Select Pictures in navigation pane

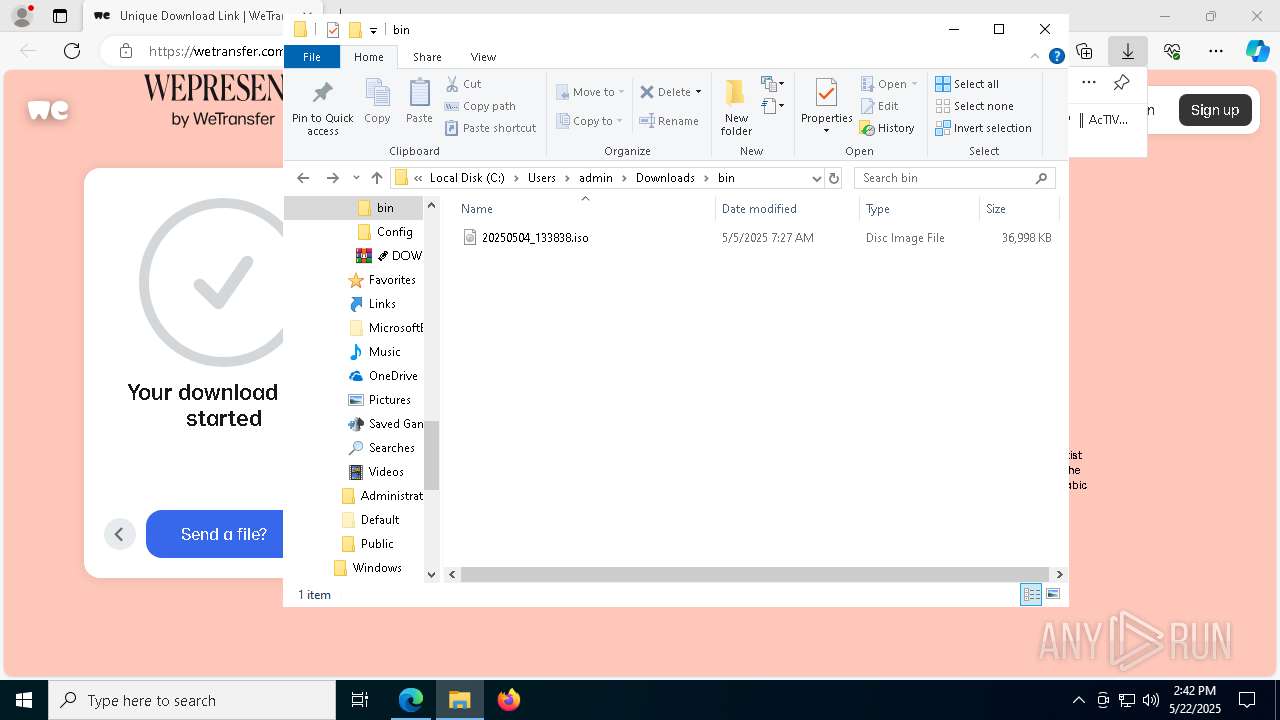tap(379, 400)
